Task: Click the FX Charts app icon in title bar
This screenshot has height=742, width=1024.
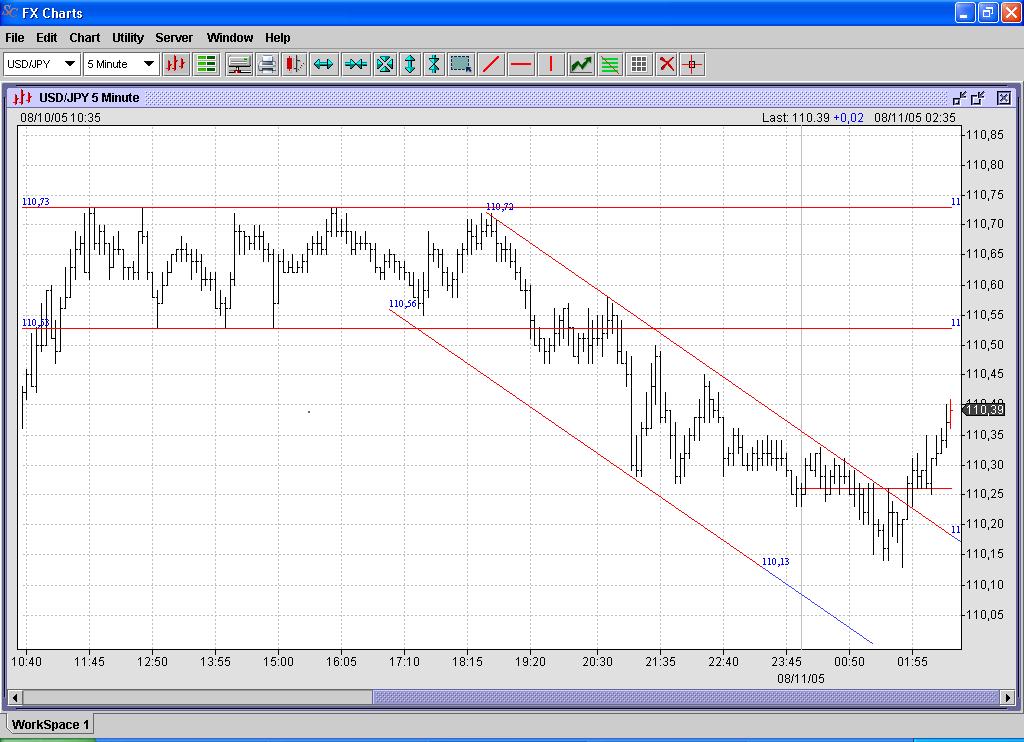Action: click(10, 12)
